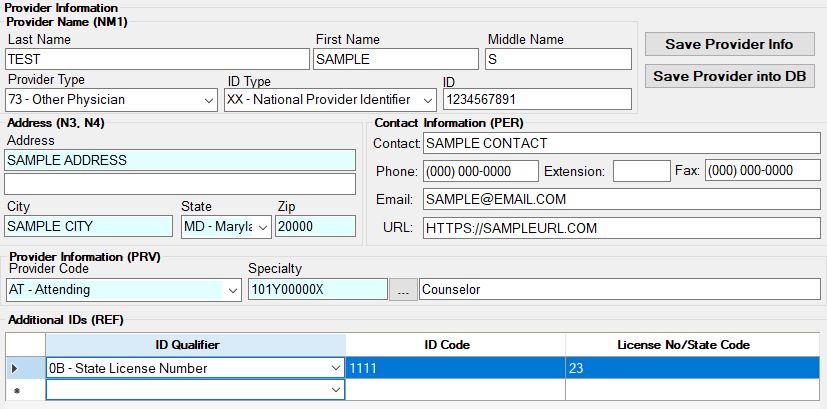
Task: Select empty ID Code cell in new row
Action: click(x=456, y=390)
